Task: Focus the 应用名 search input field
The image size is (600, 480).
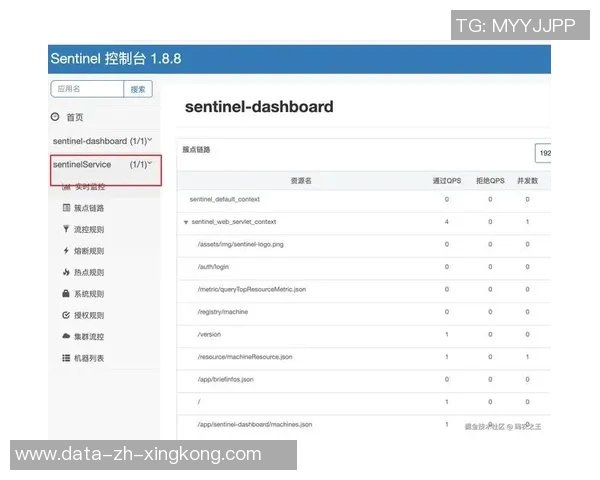Action: [87, 89]
